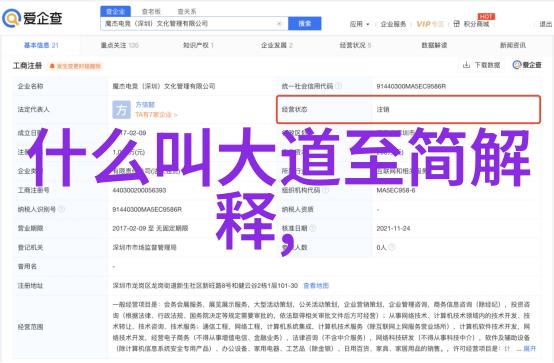Screen dimensions: 554x363
Task: Click the 查看地图 link
Action: [316, 286]
